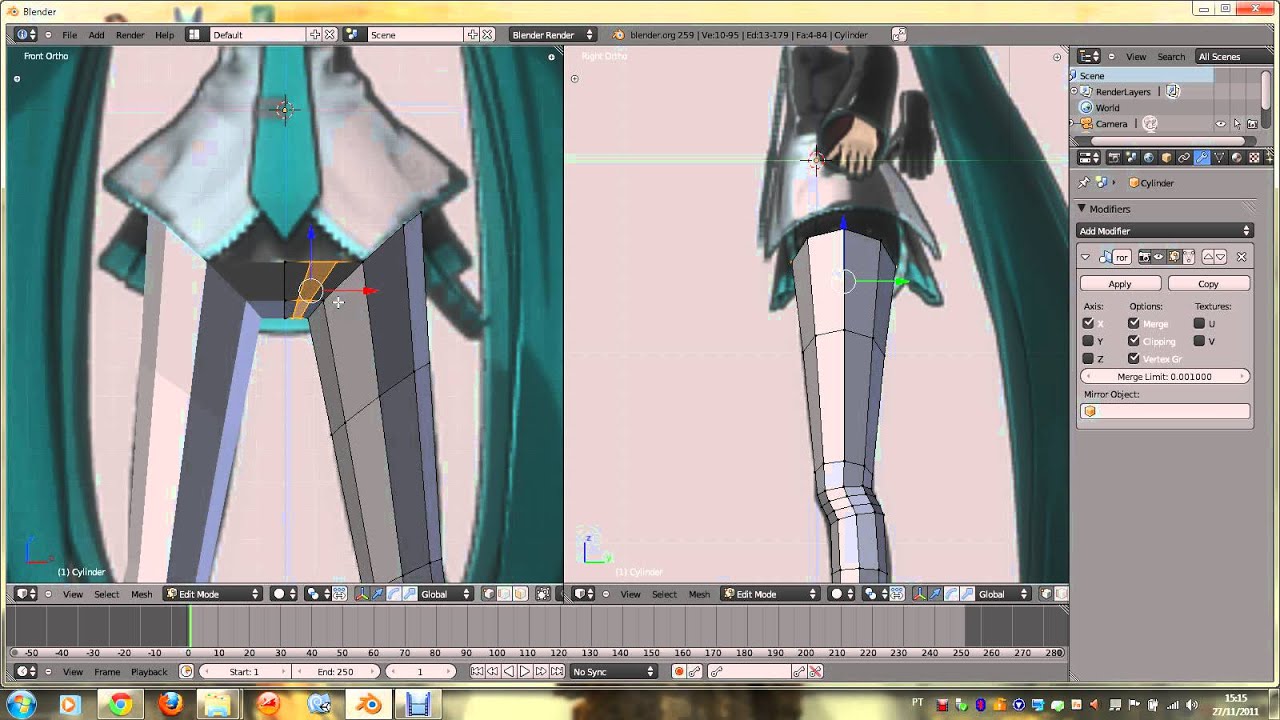Click the 3D manipulator toggle in left viewport
This screenshot has width=1280, height=720.
[x=362, y=594]
